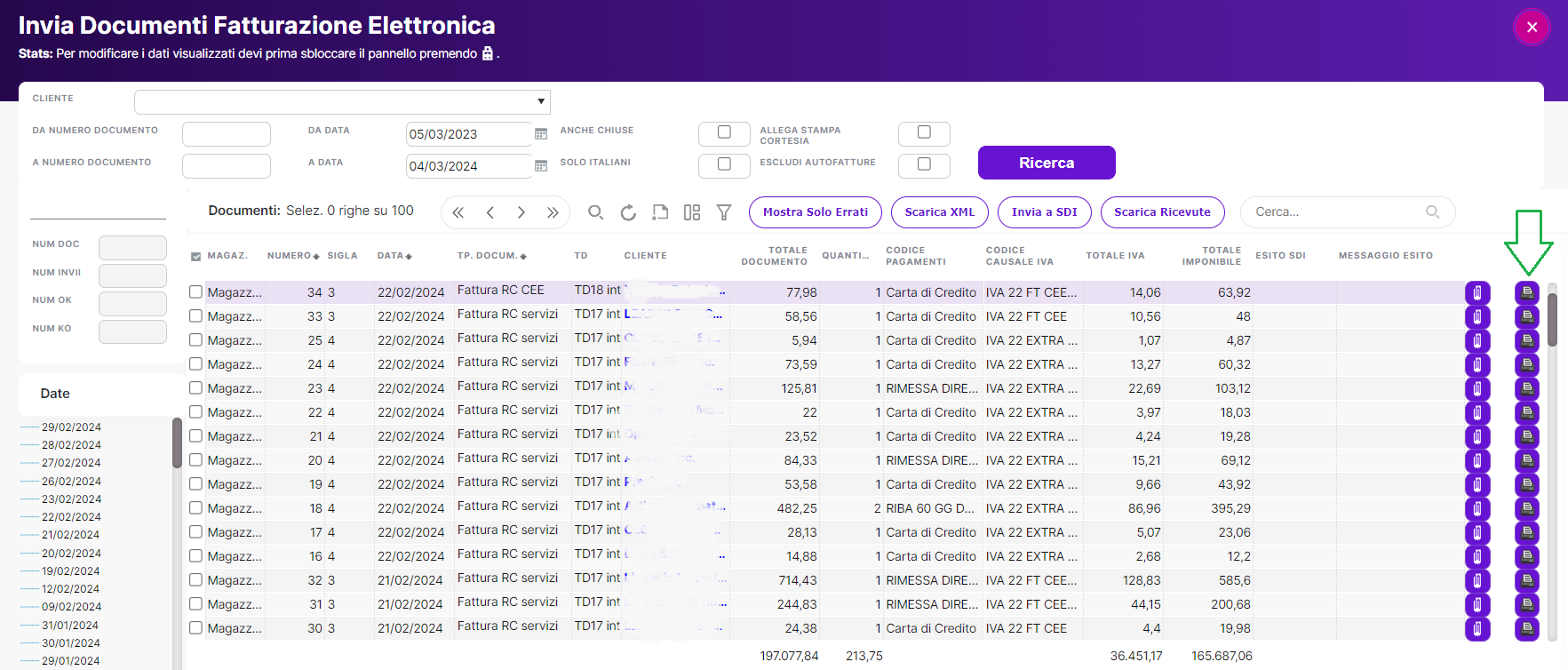Select the row checkbox for document 34

pyautogui.click(x=195, y=291)
